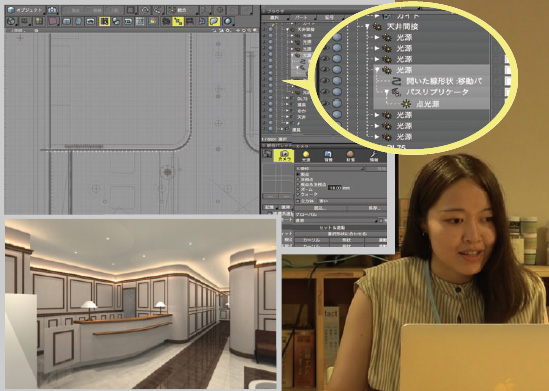Open the 光源 light source panel icon
The width and height of the screenshot is (549, 391).
pos(306,156)
